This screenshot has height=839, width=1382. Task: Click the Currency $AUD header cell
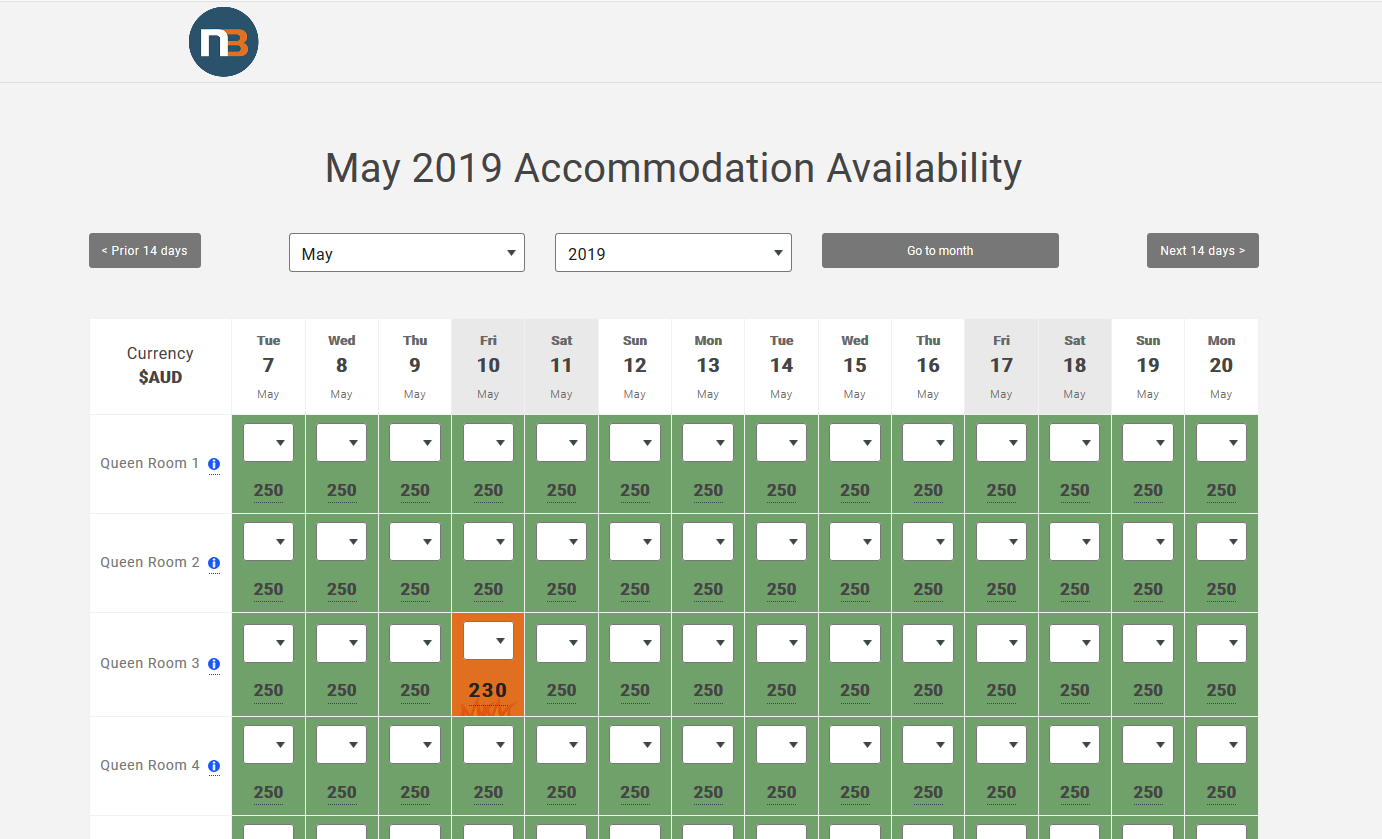160,366
